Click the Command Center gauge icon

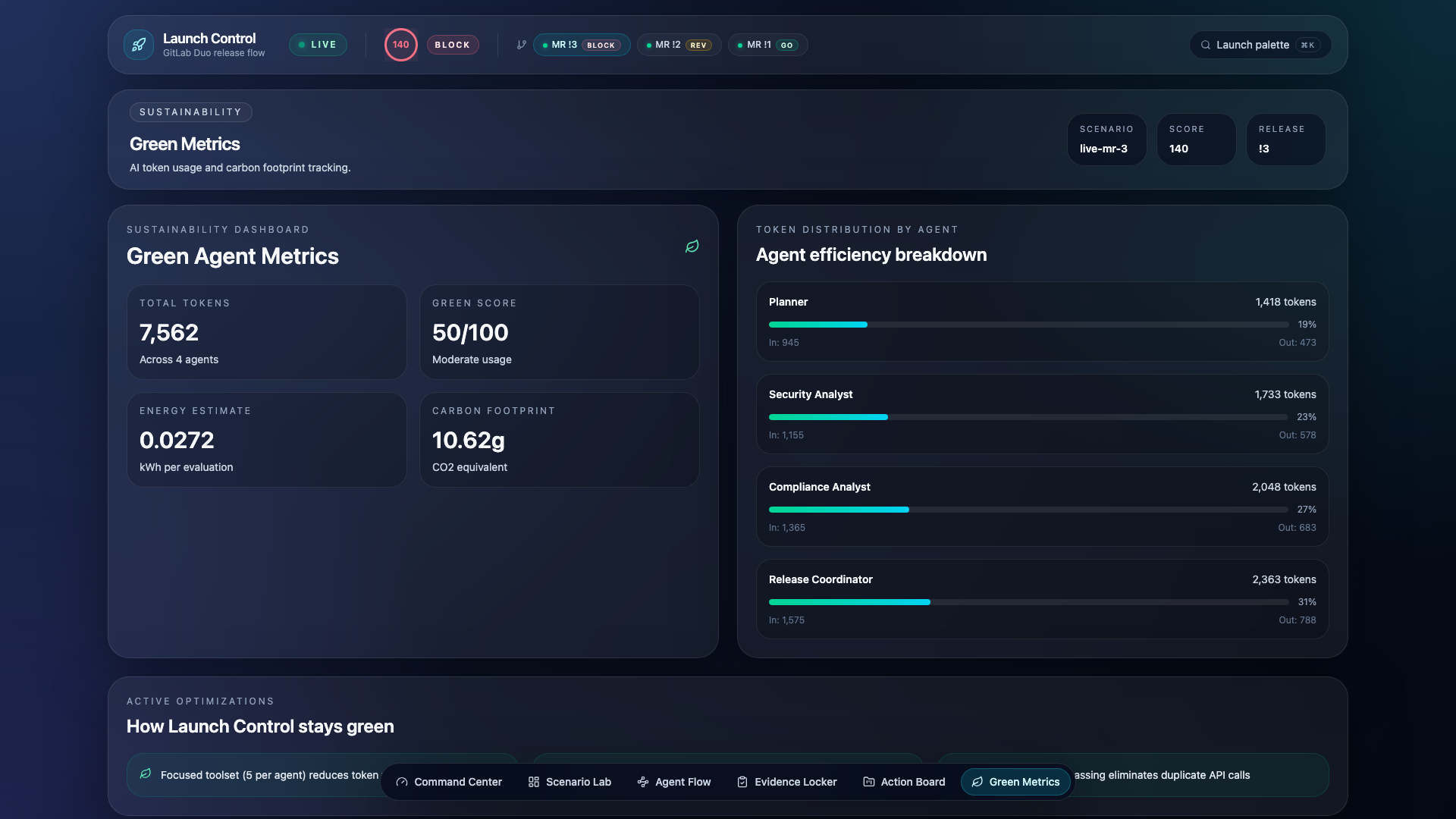[402, 782]
